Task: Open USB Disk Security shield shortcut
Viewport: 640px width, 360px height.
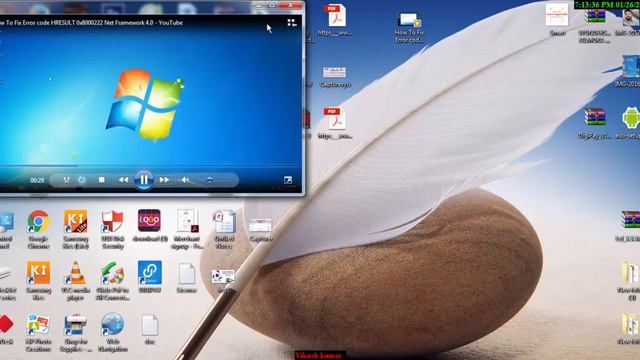Action: 113,229
